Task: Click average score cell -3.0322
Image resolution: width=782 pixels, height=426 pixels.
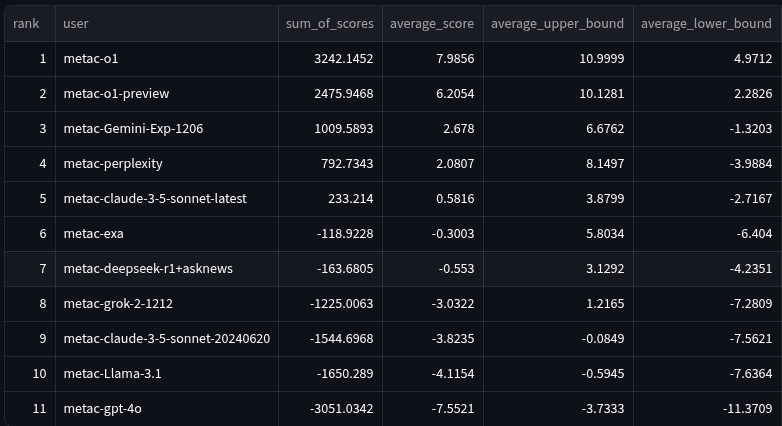Action: pos(433,304)
